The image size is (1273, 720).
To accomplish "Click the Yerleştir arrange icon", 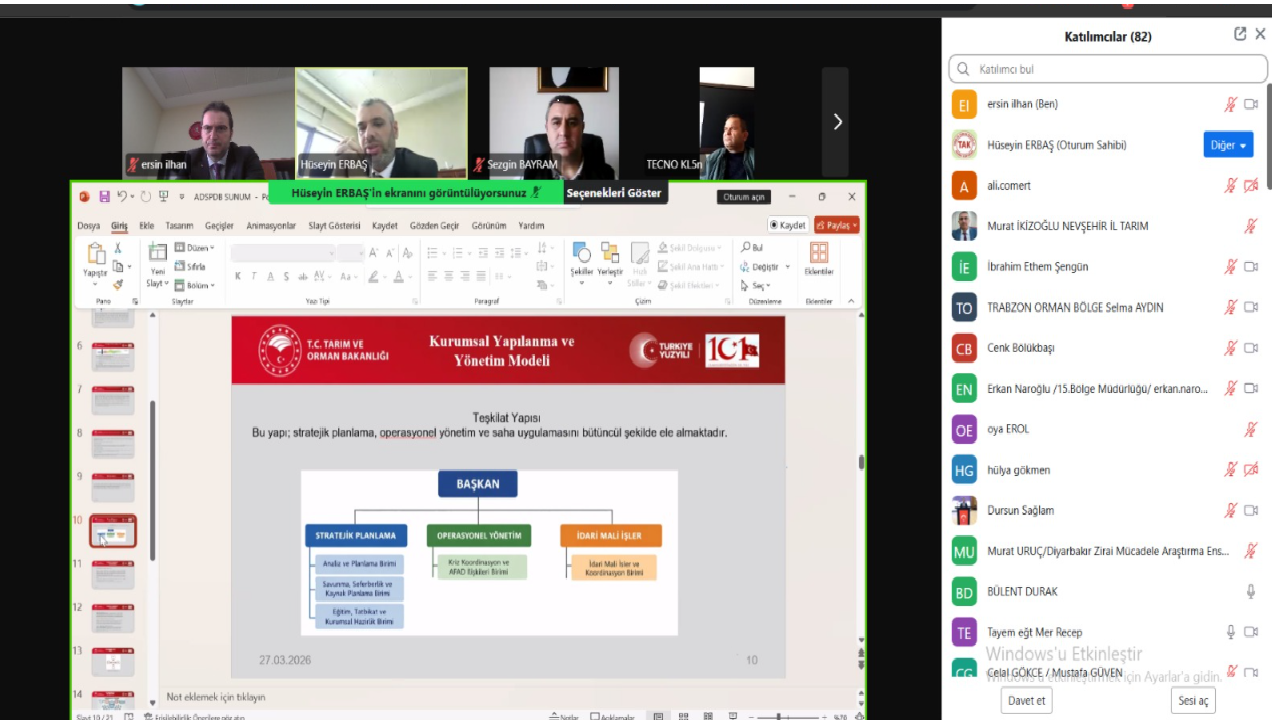I will 610,257.
